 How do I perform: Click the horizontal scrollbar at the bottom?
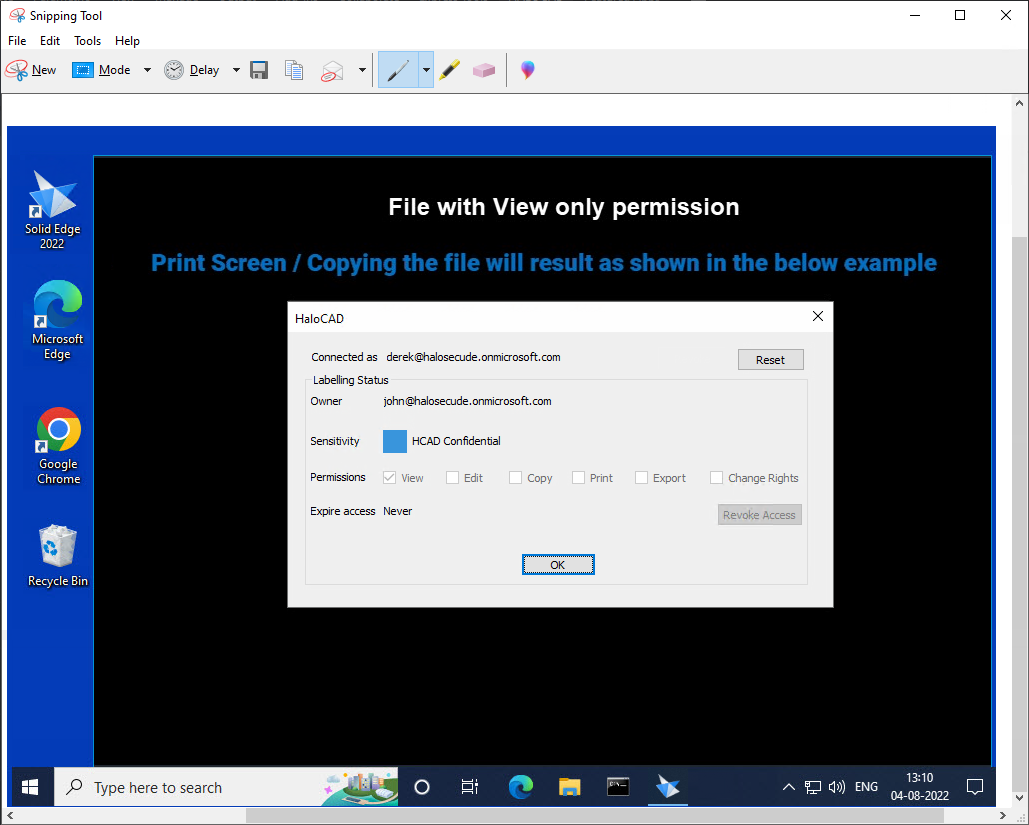500,816
